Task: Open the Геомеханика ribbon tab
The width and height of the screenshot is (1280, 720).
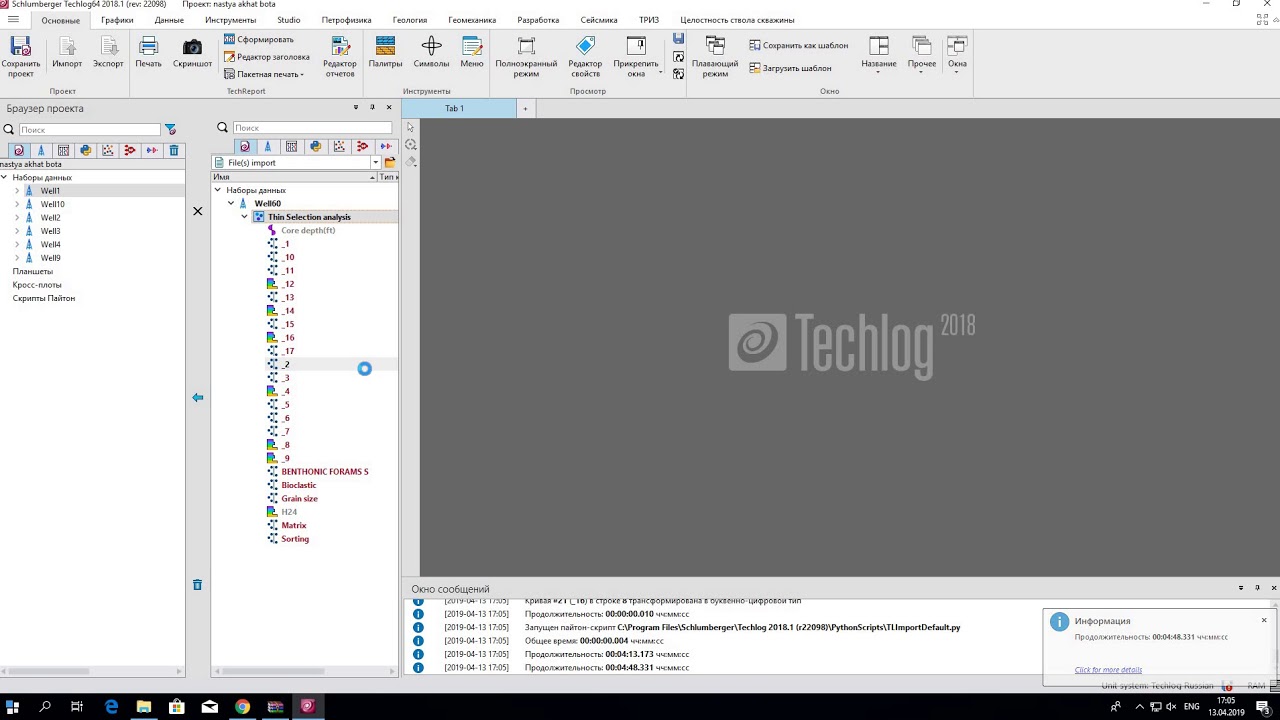Action: click(x=472, y=20)
